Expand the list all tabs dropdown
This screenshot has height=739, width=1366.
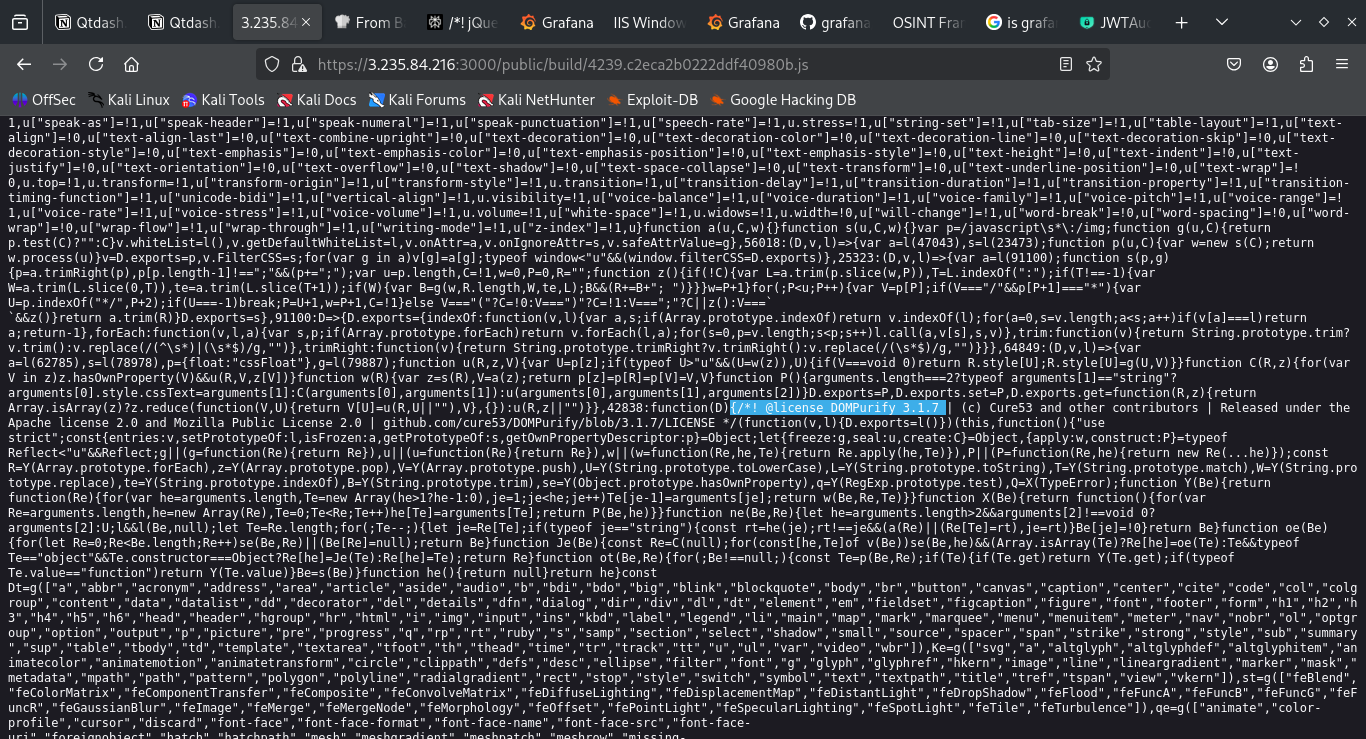tap(1296, 22)
